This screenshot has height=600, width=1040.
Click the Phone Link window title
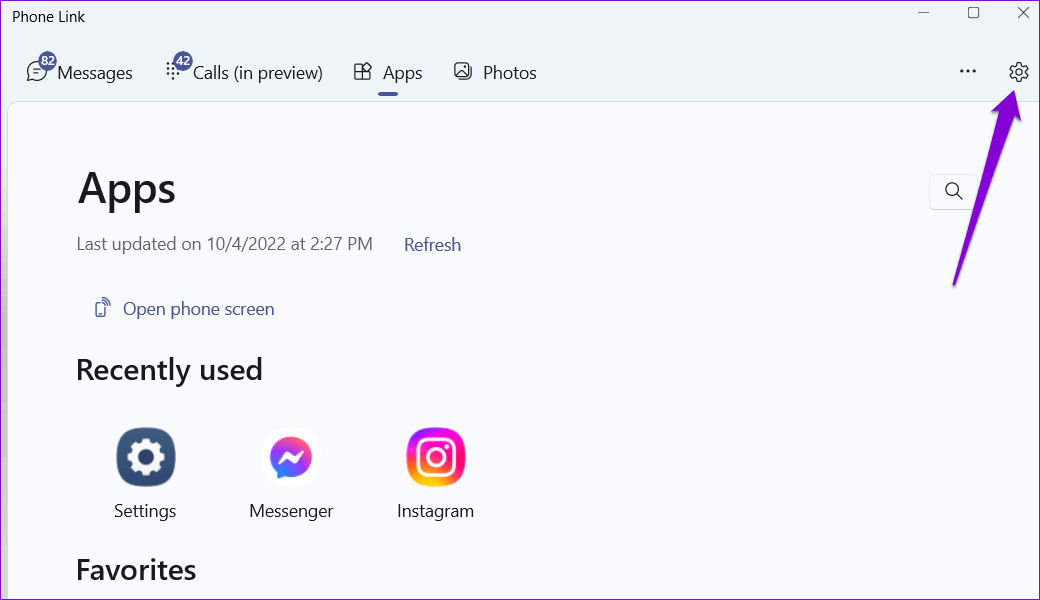click(48, 17)
